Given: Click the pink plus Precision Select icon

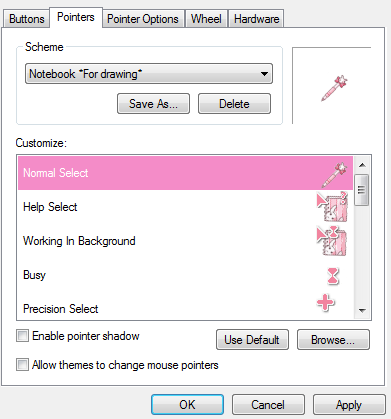Looking at the screenshot, I should point(325,303).
